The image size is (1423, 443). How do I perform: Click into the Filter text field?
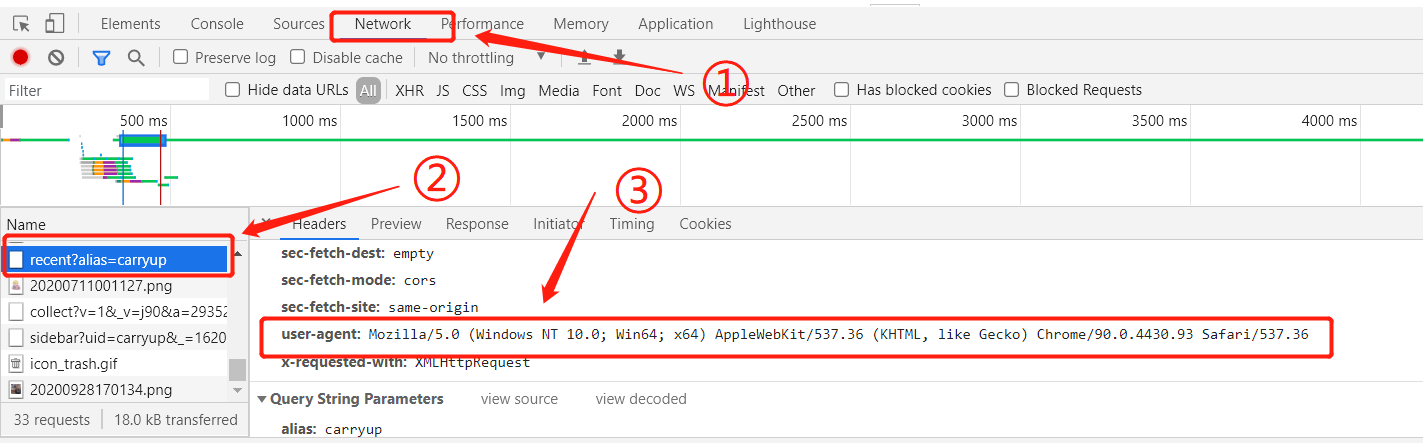click(x=105, y=90)
